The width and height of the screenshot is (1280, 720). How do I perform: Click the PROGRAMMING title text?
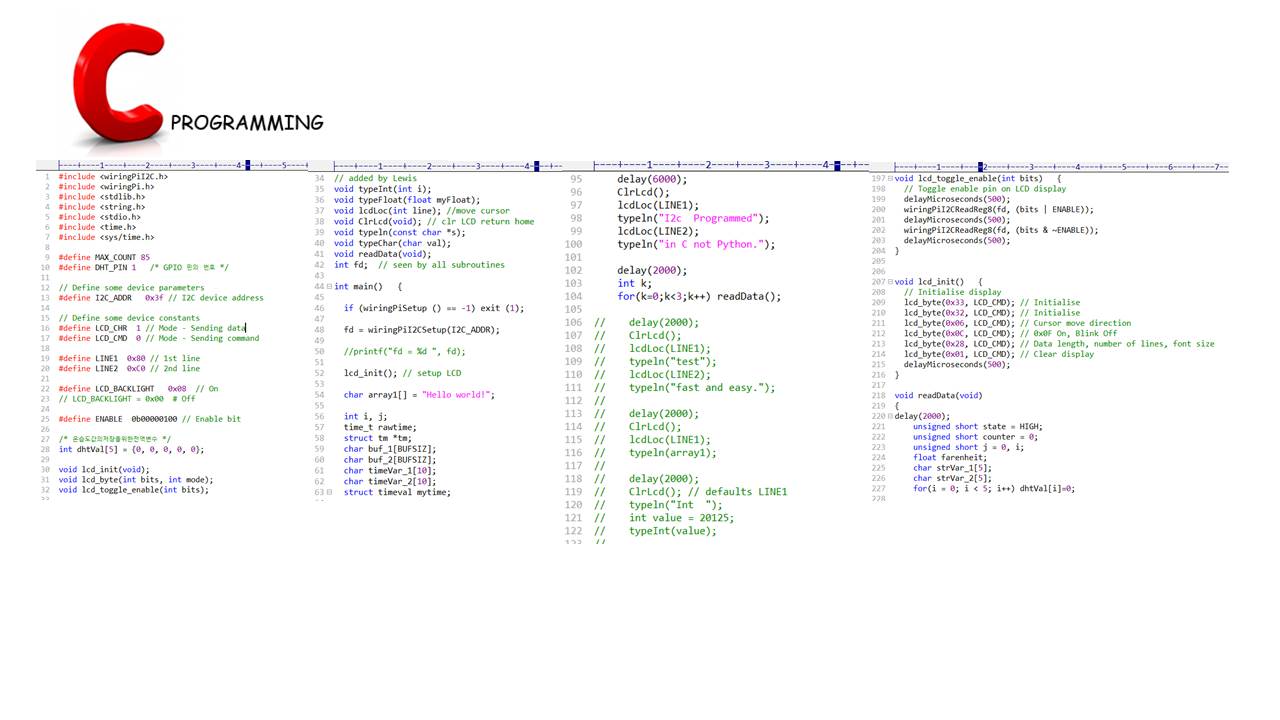(x=246, y=123)
